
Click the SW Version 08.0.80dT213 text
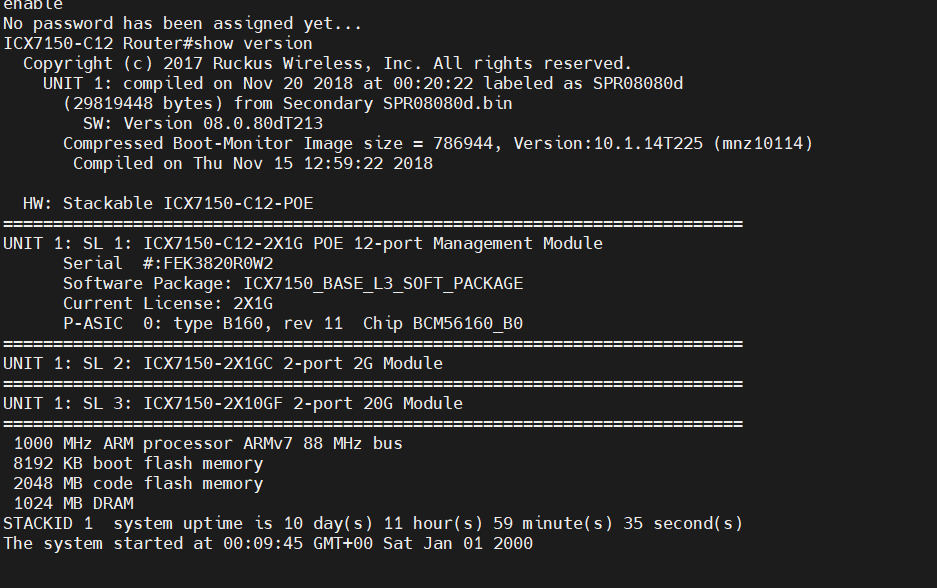tap(208, 123)
